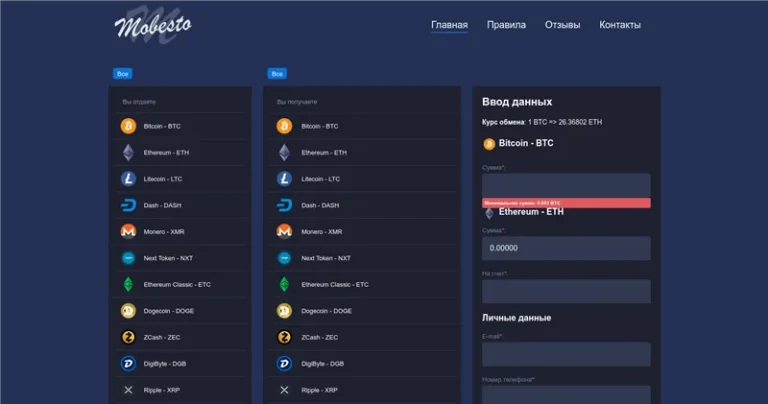
Task: Choose Dogecoin icon in the receive list
Action: point(284,311)
